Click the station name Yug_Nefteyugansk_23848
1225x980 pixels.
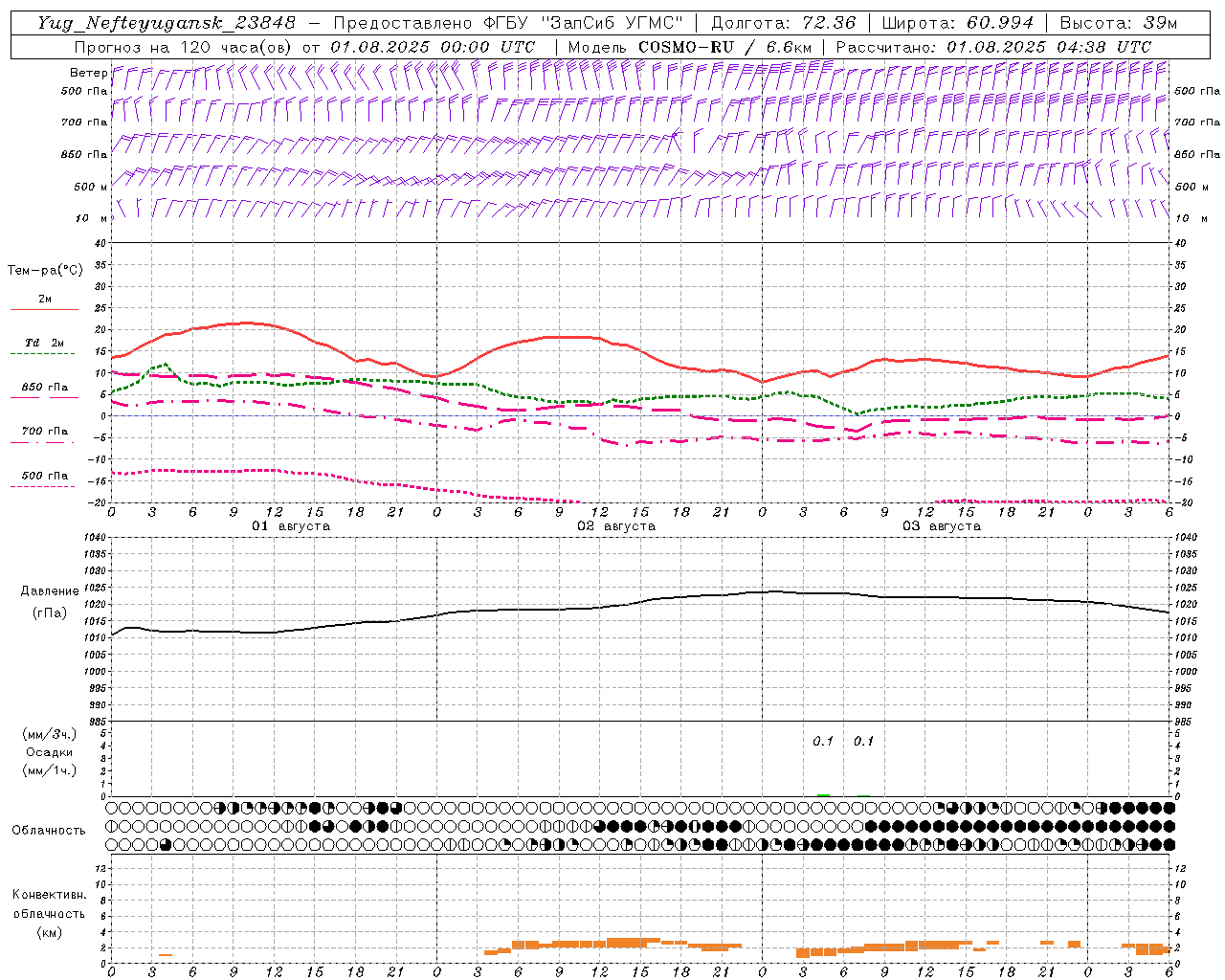click(167, 22)
